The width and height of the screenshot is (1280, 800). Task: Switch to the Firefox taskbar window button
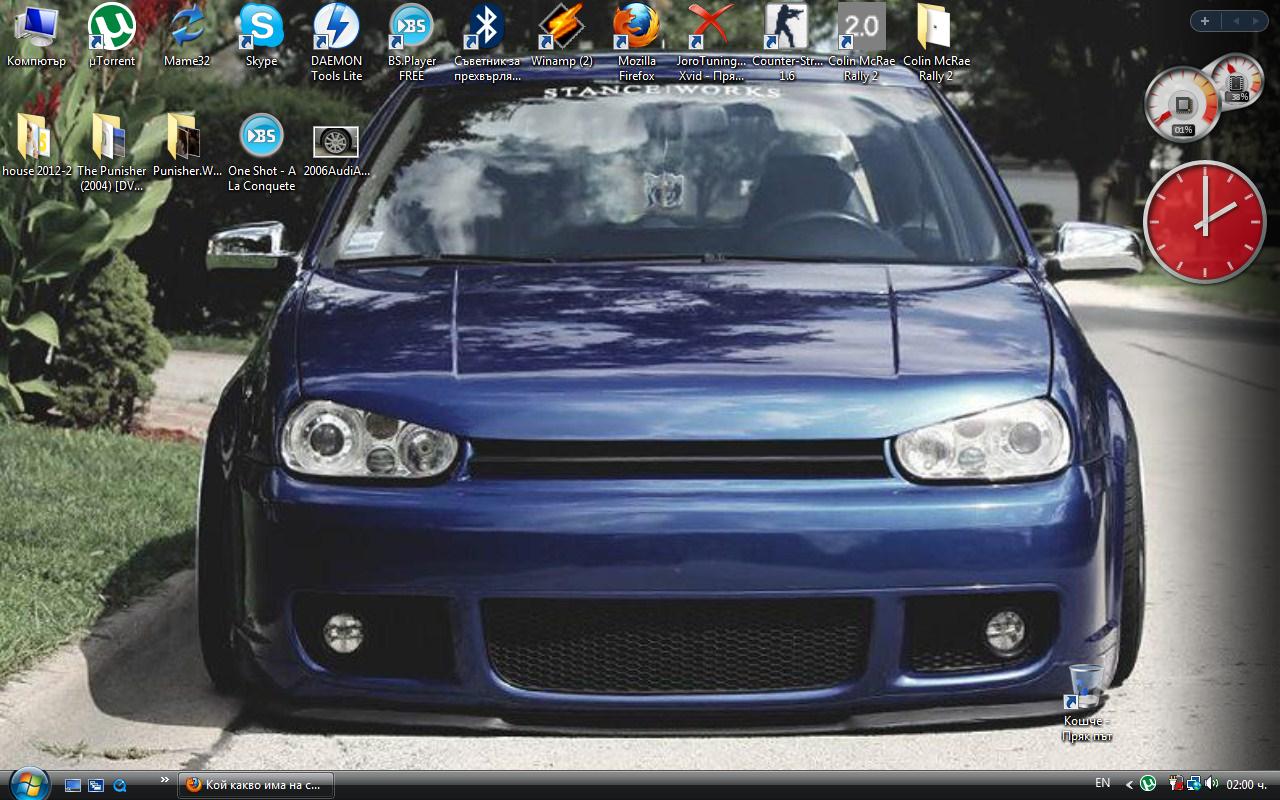click(256, 785)
